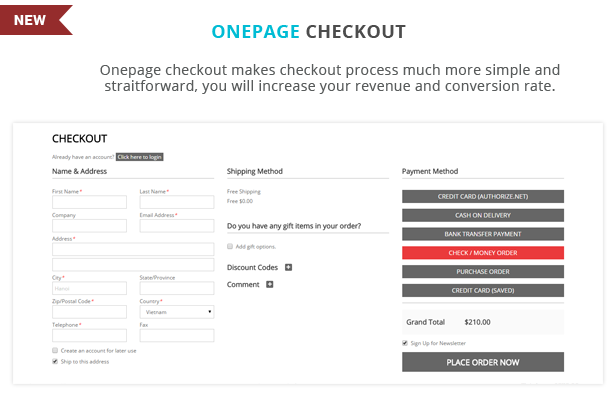The height and width of the screenshot is (407, 616).
Task: Choose Purchase Order payment method
Action: (483, 272)
